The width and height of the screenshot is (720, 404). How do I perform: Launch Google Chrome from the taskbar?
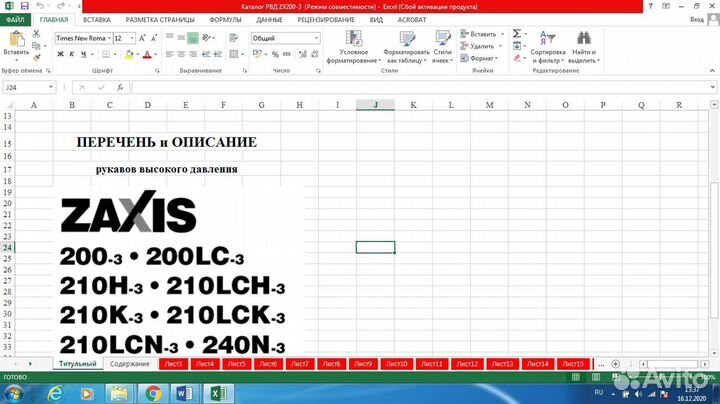pos(152,393)
